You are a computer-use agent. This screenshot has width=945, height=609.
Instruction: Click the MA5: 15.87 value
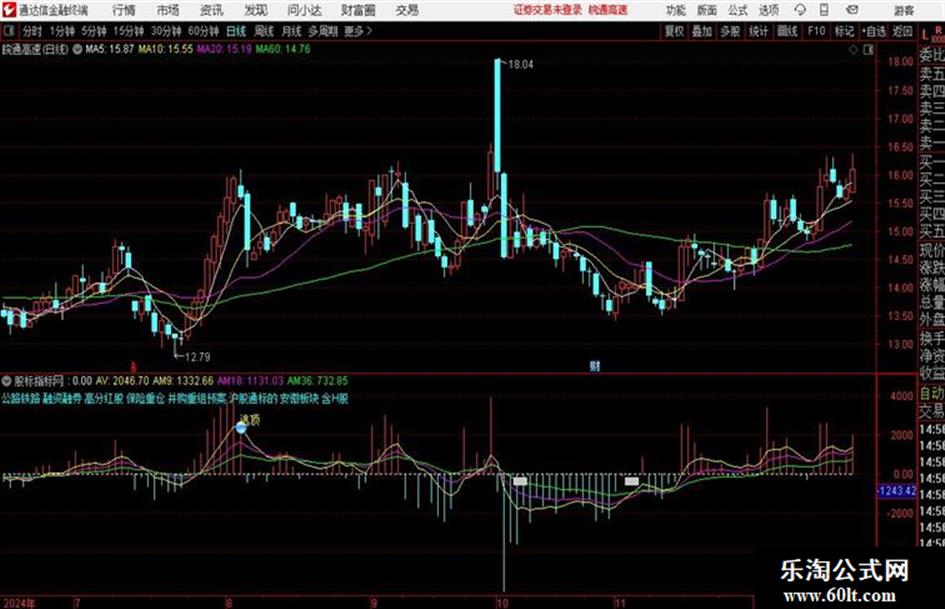coord(109,49)
